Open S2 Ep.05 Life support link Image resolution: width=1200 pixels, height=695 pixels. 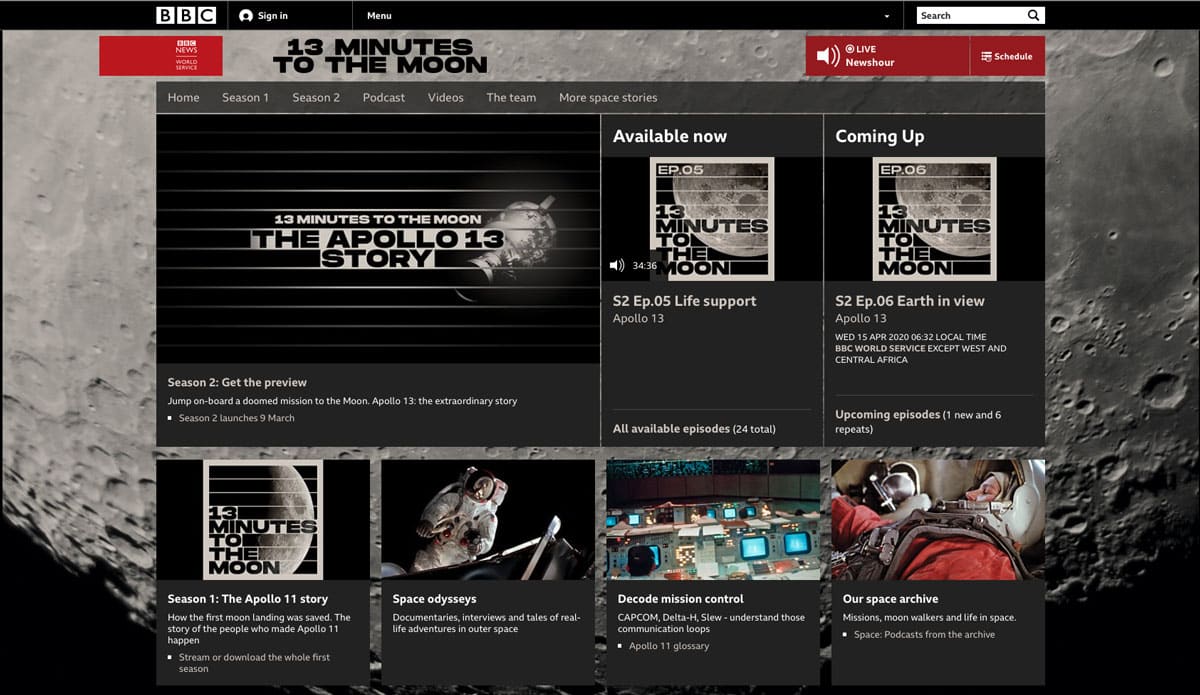tap(685, 301)
